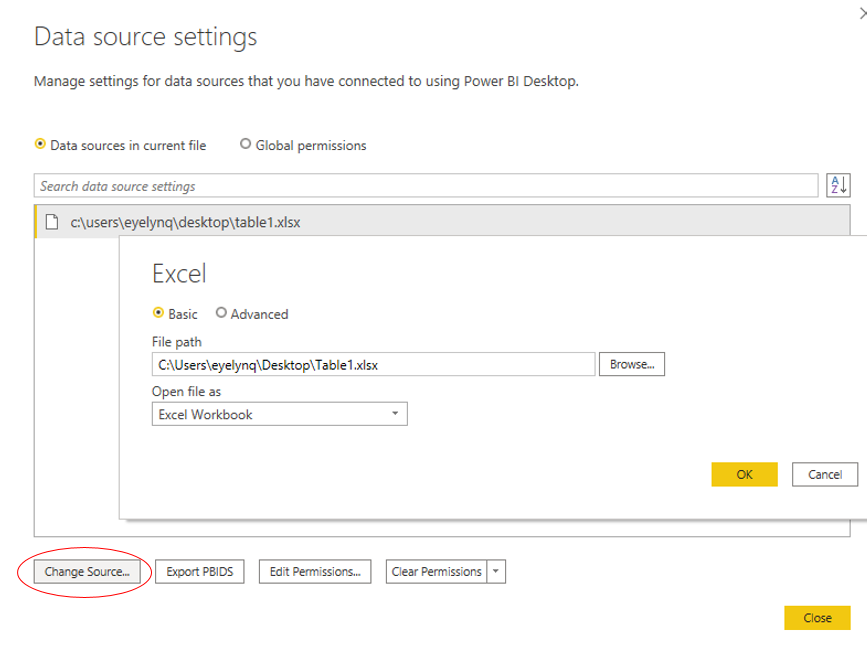Open the Excel Workbook dropdown
This screenshot has height=655, width=867.
pos(279,414)
